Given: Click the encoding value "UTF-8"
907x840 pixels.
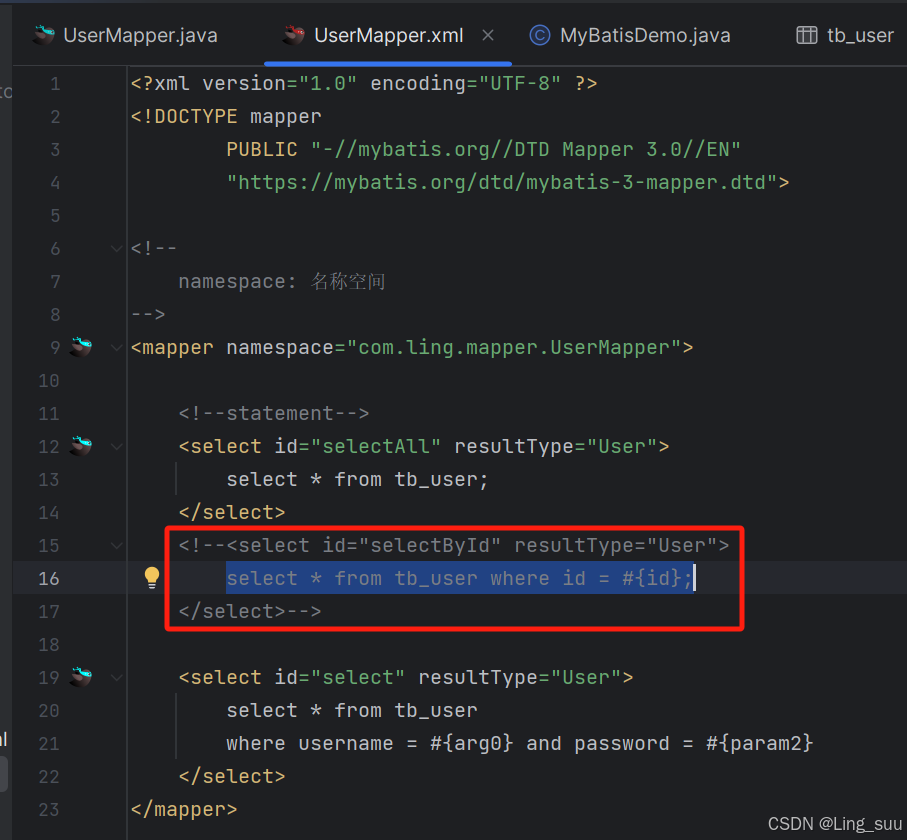Looking at the screenshot, I should [520, 84].
